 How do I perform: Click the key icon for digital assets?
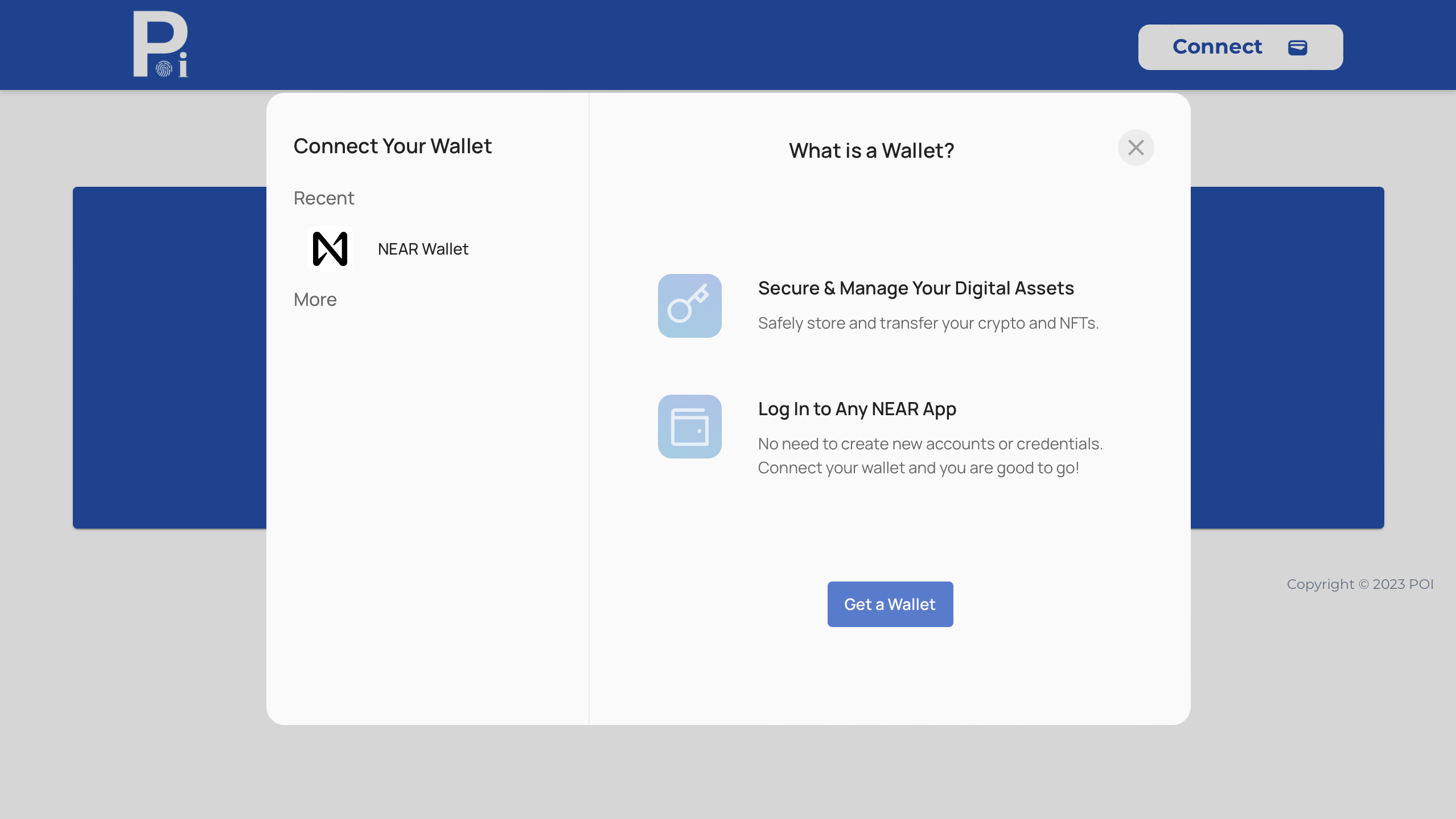[x=689, y=306]
